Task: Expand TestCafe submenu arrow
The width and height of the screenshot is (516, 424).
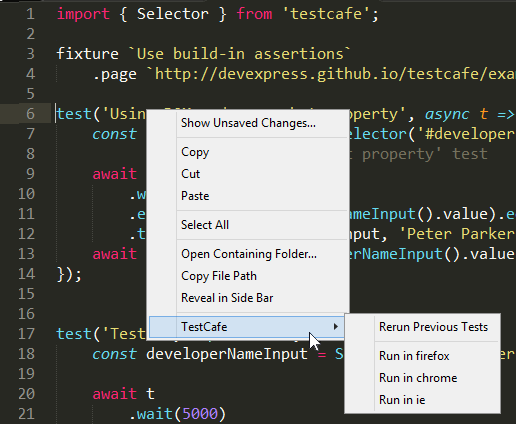Action: 336,327
